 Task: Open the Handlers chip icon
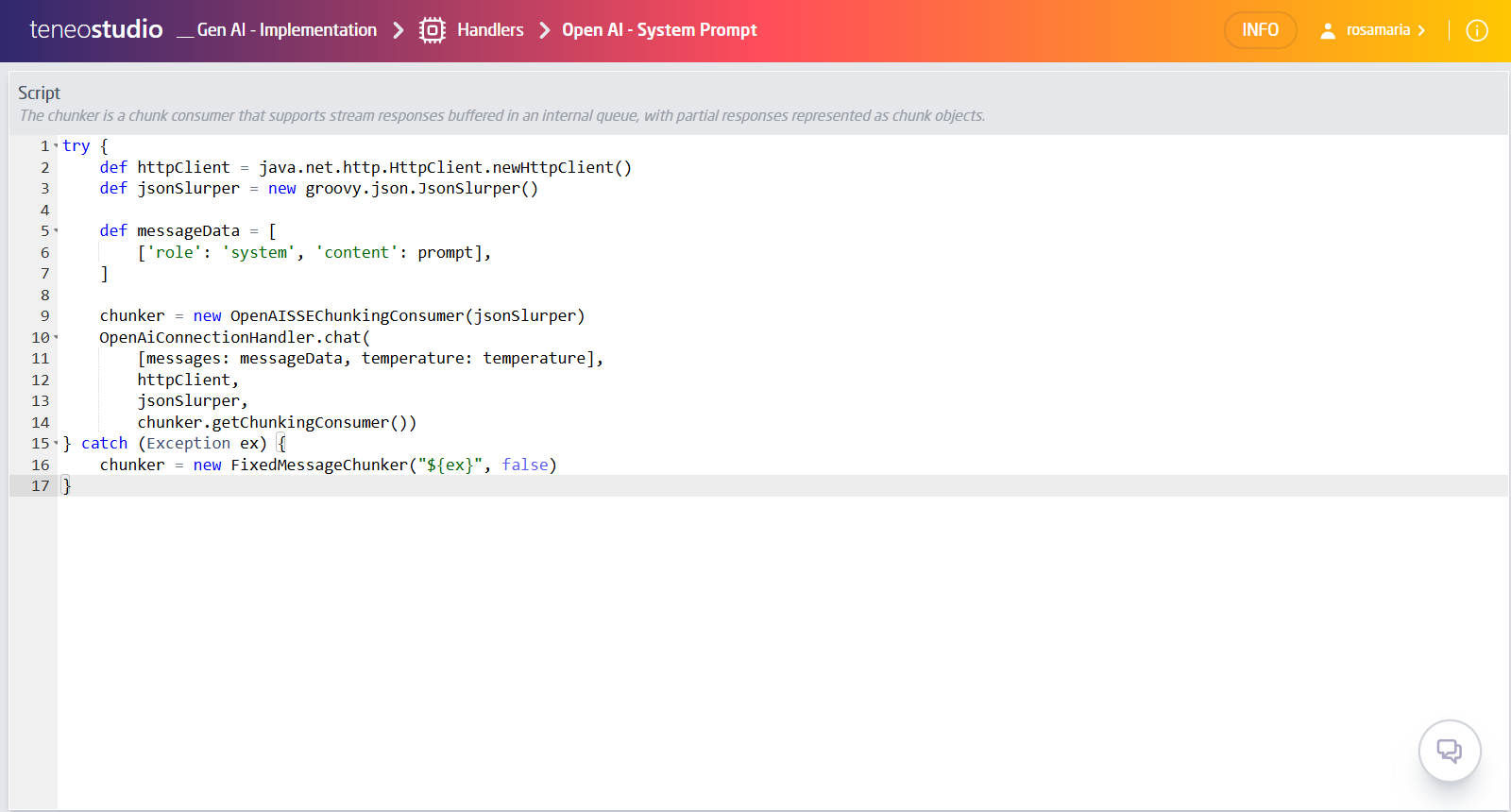click(x=433, y=30)
